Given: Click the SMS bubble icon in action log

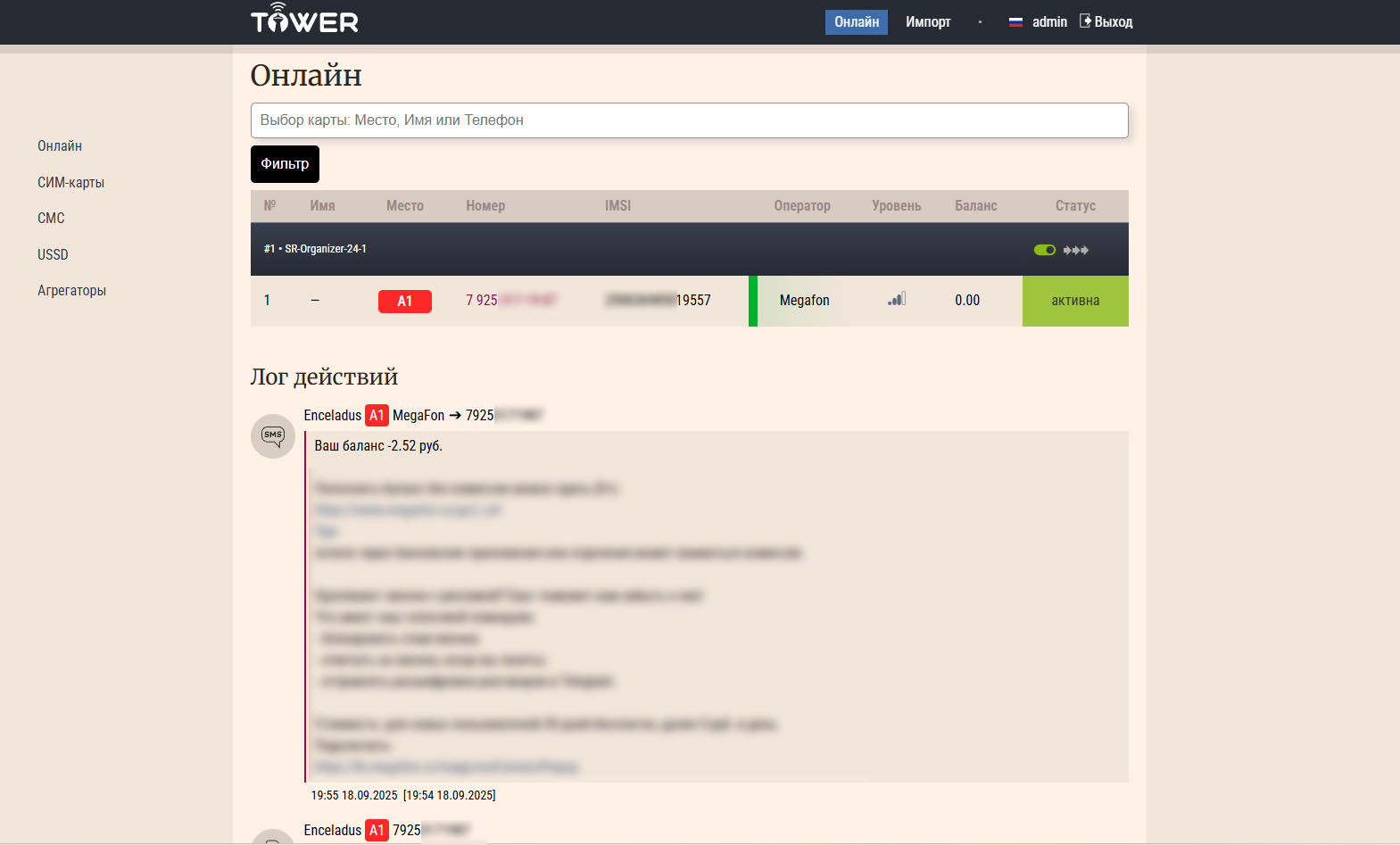Looking at the screenshot, I should tap(273, 436).
